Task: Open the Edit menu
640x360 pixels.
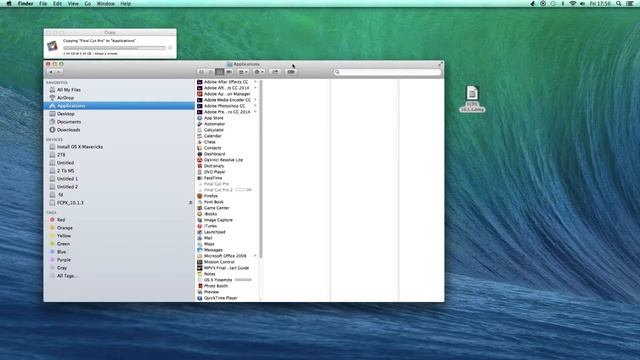Action: pyautogui.click(x=58, y=3)
